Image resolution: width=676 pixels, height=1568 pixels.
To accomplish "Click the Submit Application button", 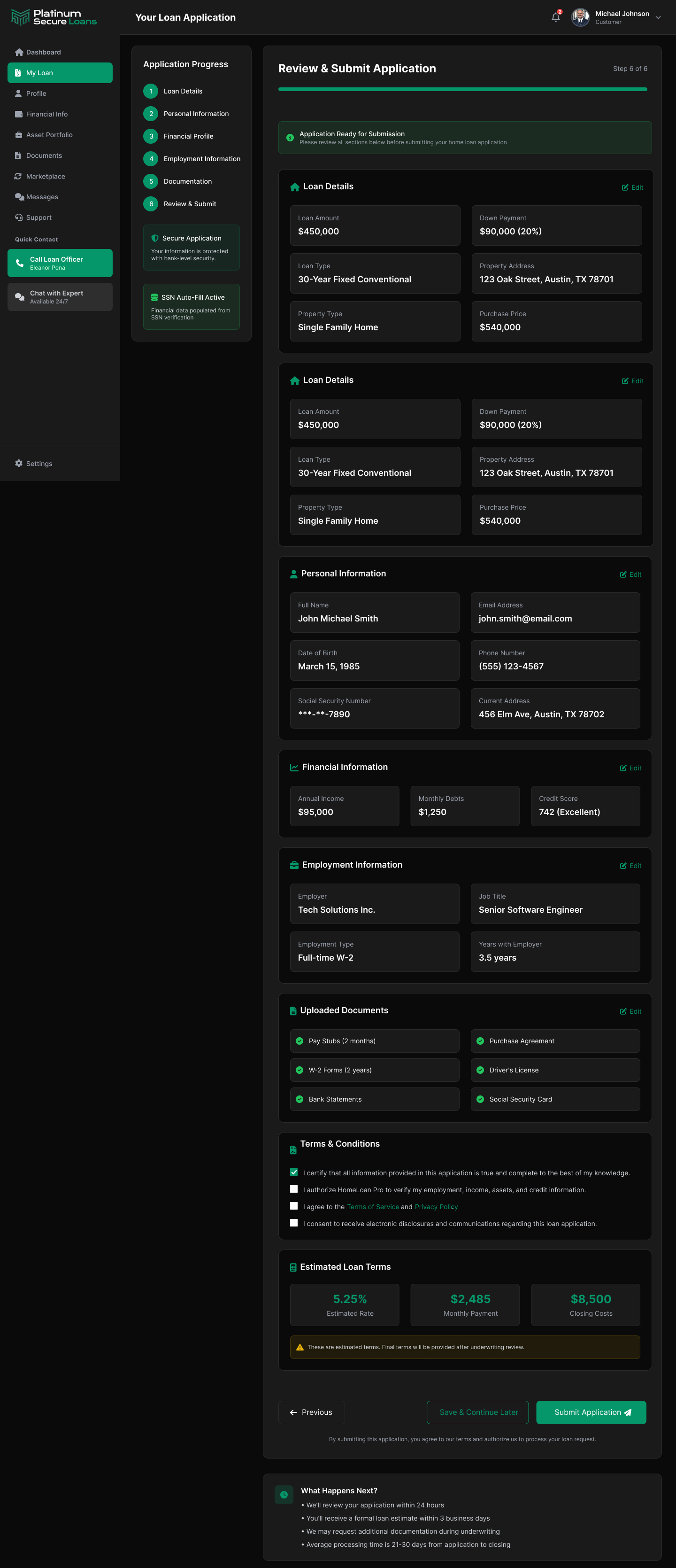I will point(591,1412).
